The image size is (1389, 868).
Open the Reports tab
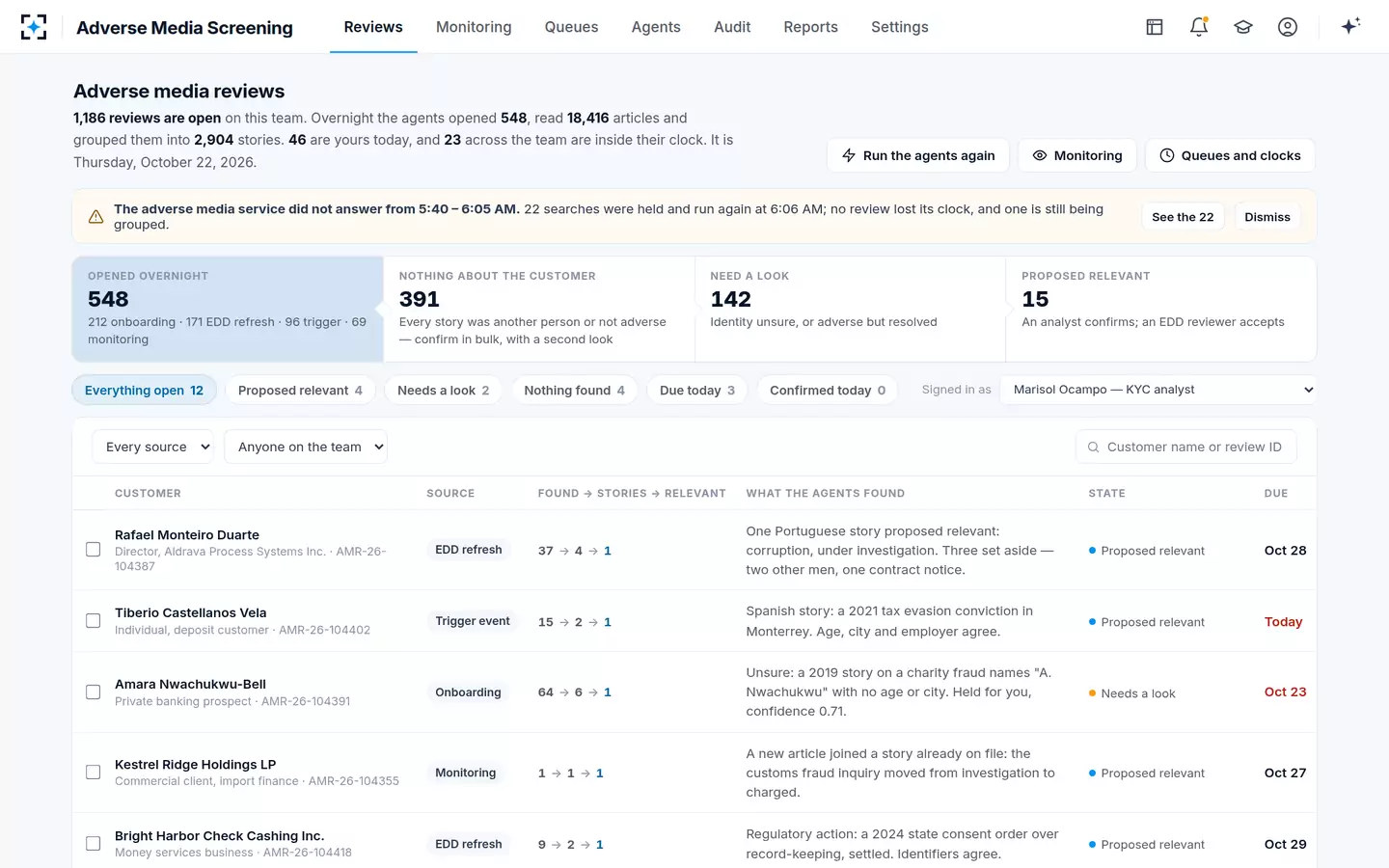pyautogui.click(x=810, y=27)
